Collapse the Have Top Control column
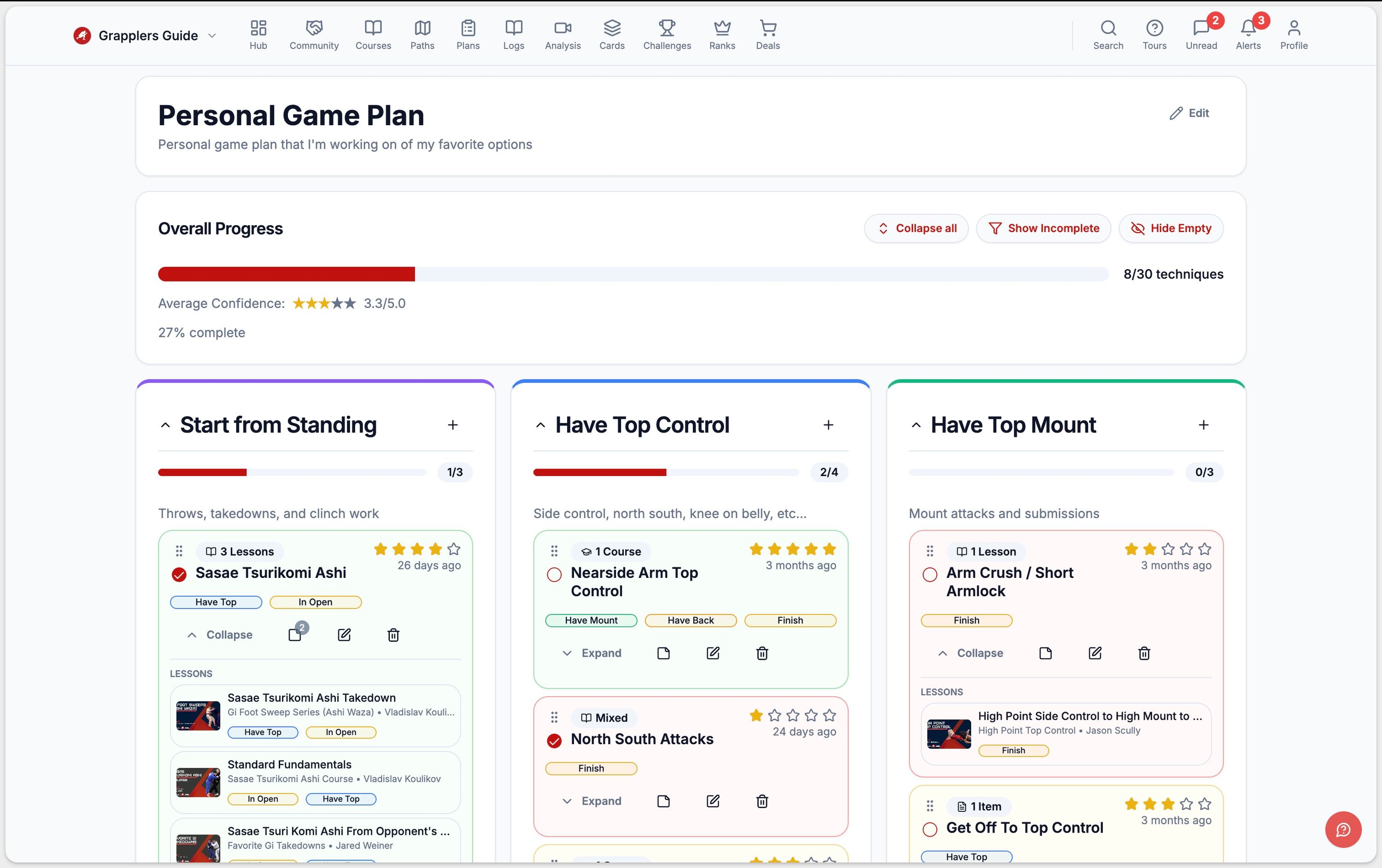 click(540, 425)
